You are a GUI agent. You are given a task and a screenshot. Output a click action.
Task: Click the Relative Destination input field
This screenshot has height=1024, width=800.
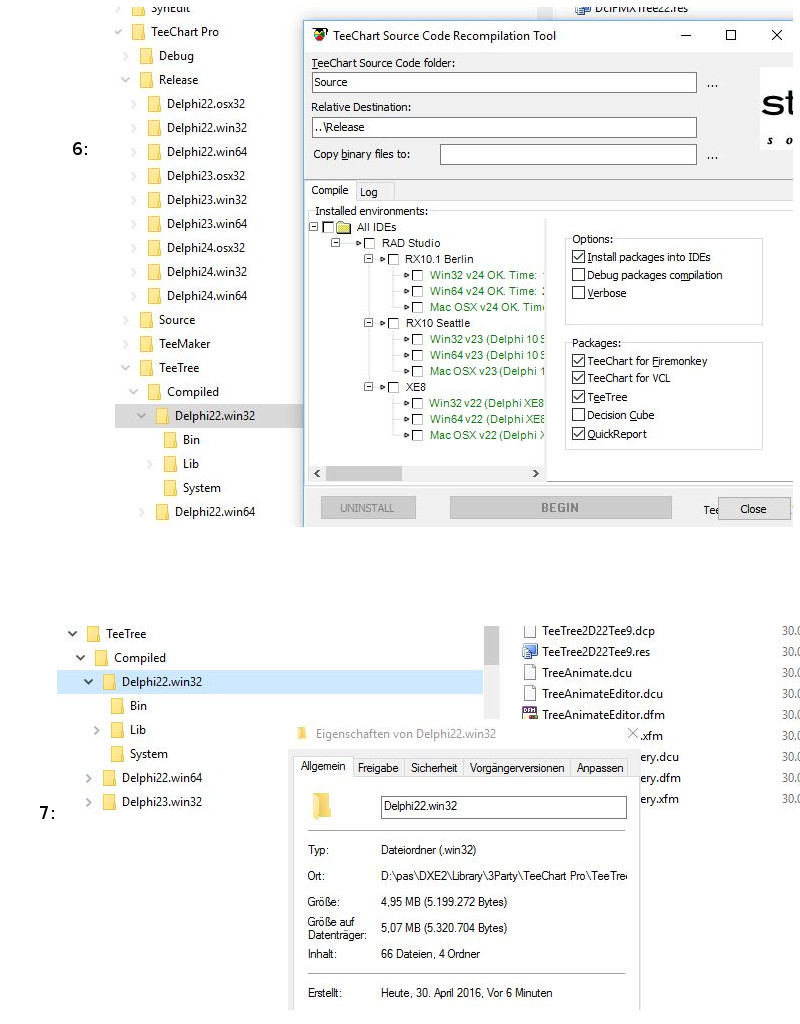tap(504, 127)
